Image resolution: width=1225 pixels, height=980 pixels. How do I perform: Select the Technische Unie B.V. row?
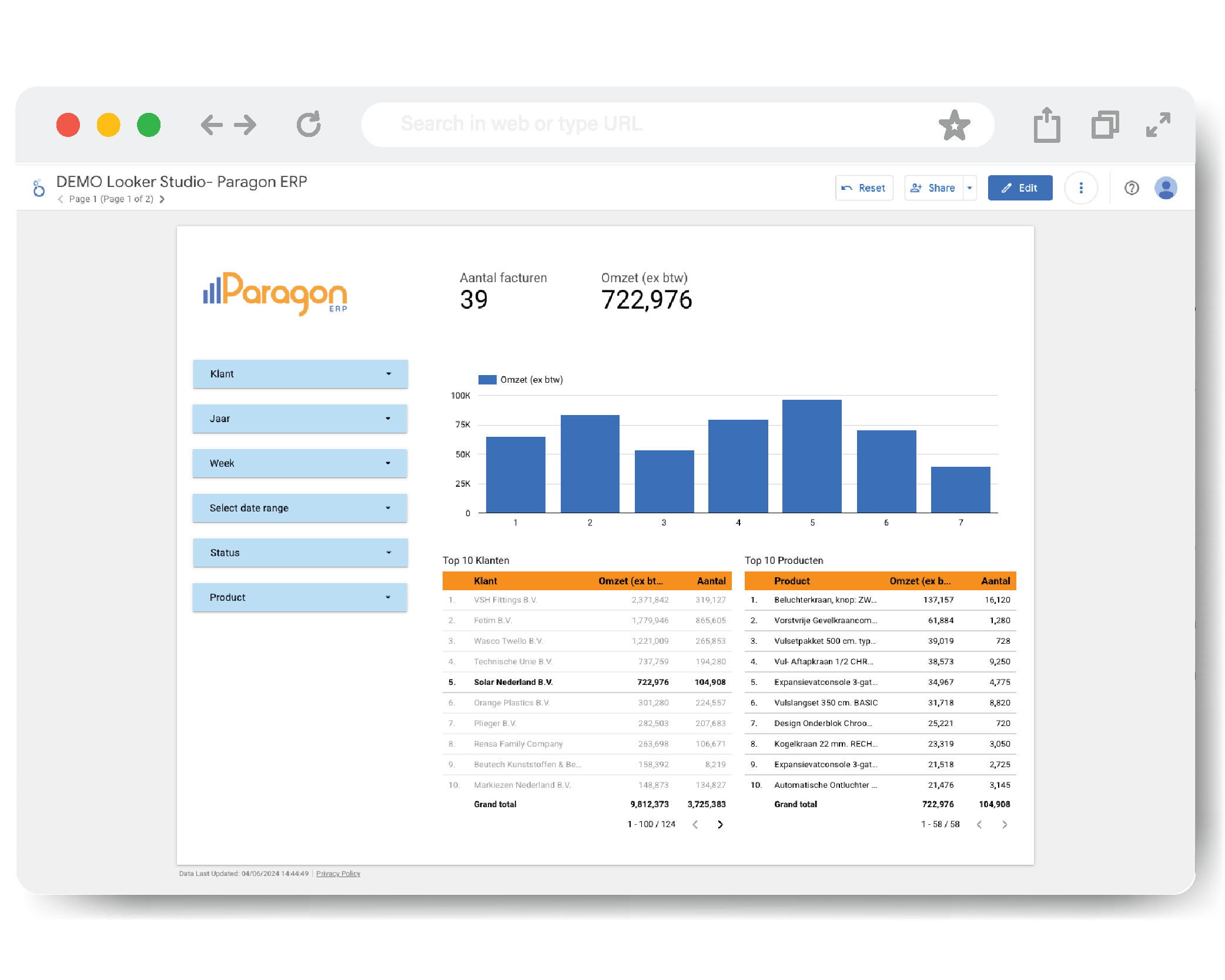587,661
